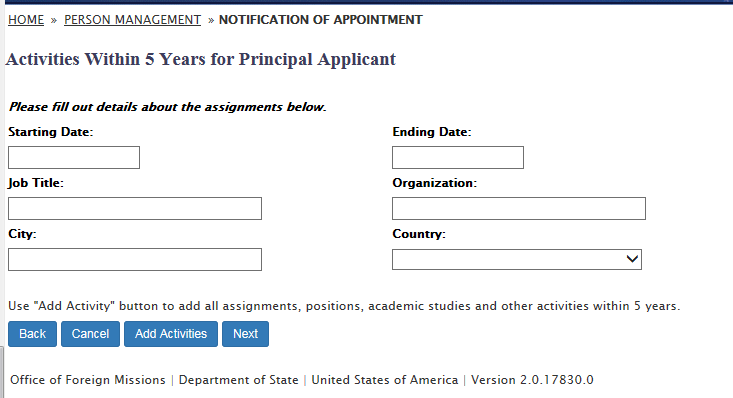
Task: Click the Back button
Action: click(x=32, y=334)
